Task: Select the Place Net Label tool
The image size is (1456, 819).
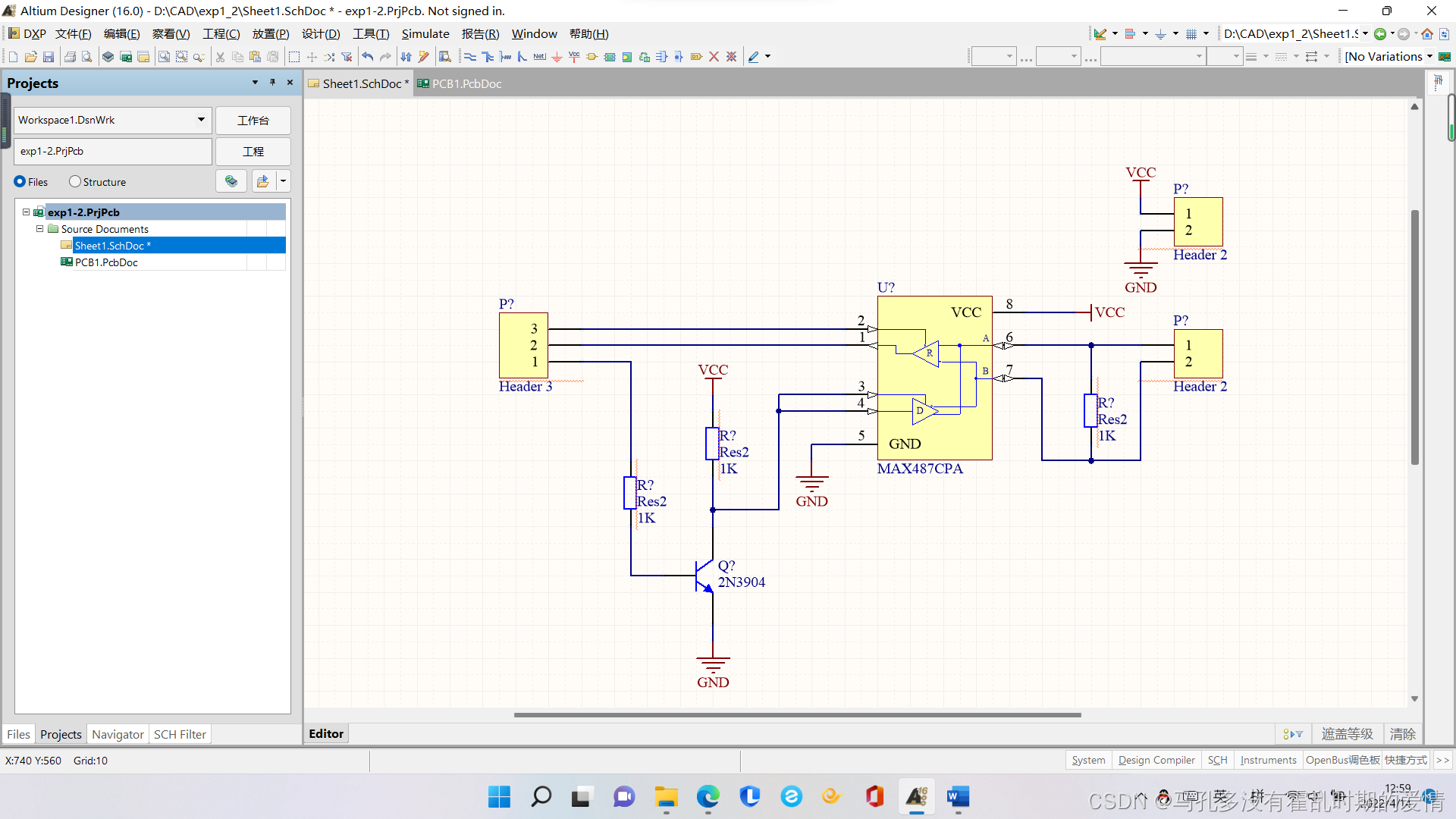Action: coord(539,57)
